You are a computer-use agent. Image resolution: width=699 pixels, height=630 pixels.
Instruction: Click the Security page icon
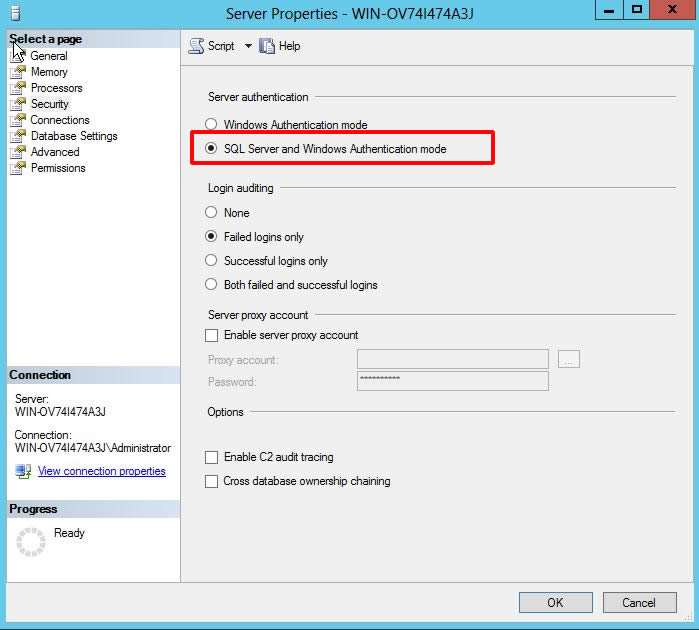[18, 104]
